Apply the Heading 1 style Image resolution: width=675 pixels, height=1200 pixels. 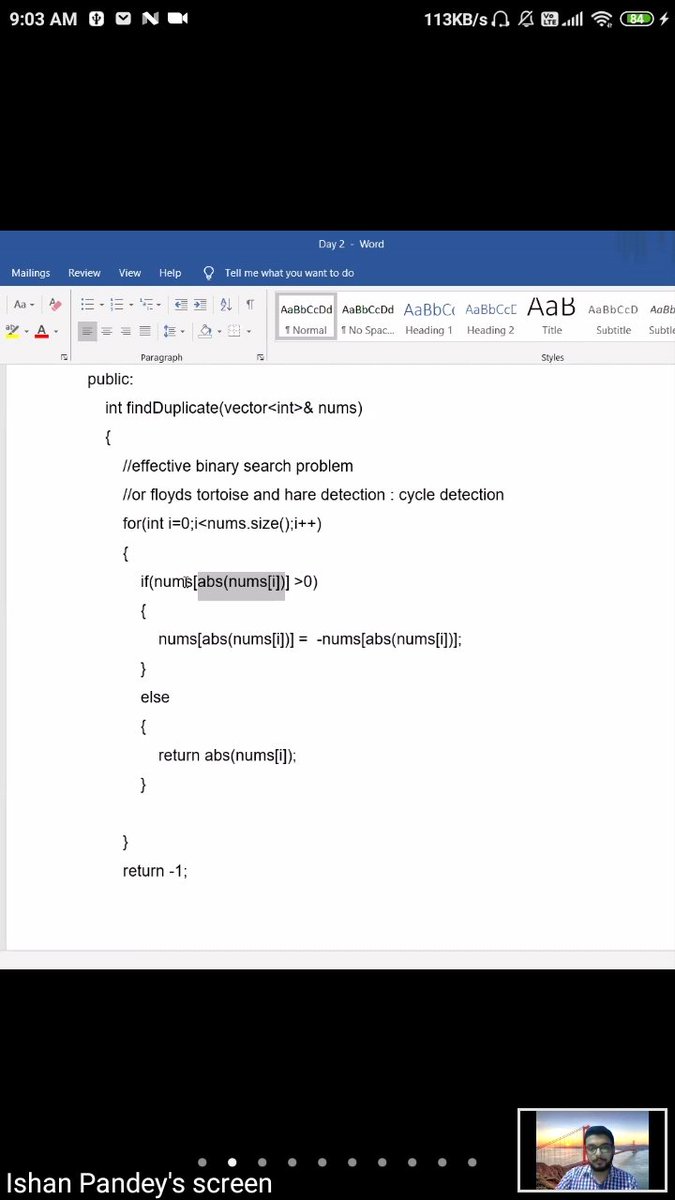[x=429, y=317]
